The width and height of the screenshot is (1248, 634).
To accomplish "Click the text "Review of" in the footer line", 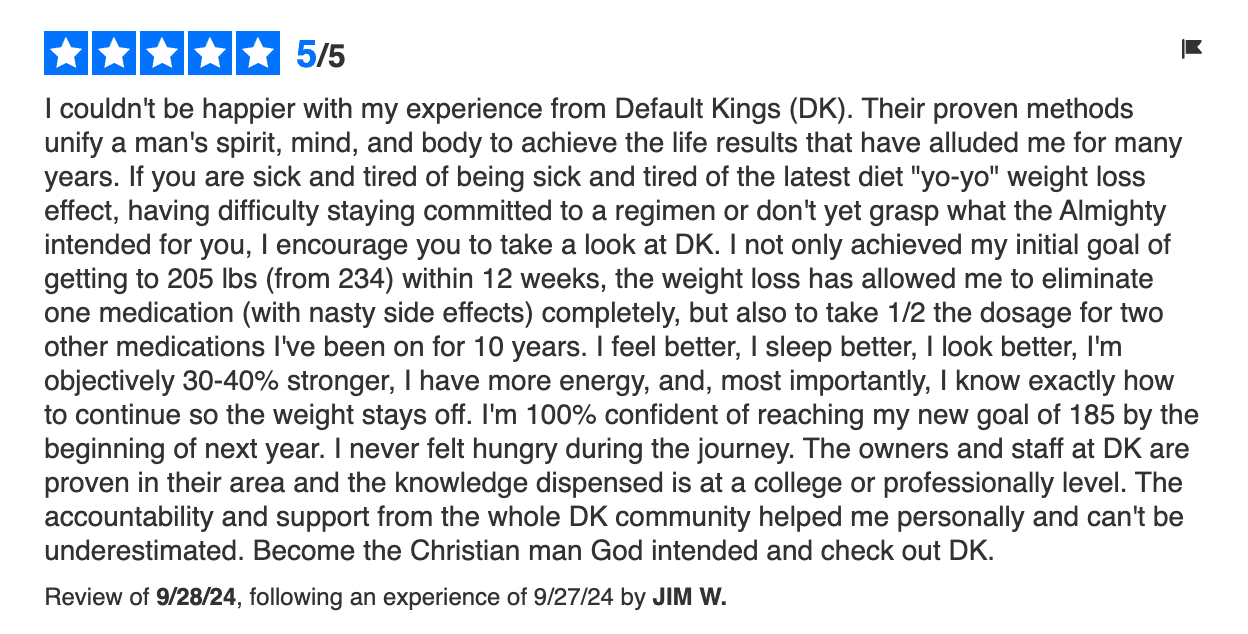I will pyautogui.click(x=98, y=598).
